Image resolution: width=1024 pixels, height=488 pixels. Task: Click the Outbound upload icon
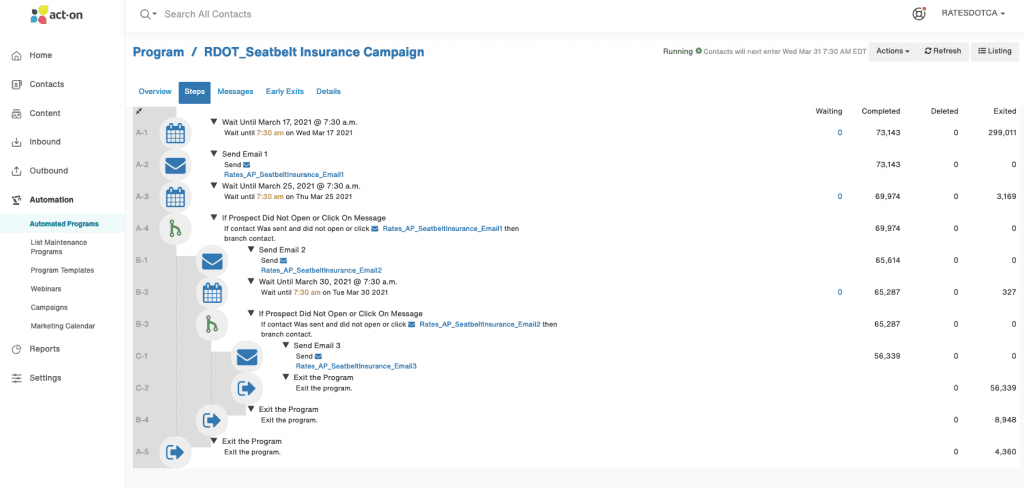click(x=17, y=171)
